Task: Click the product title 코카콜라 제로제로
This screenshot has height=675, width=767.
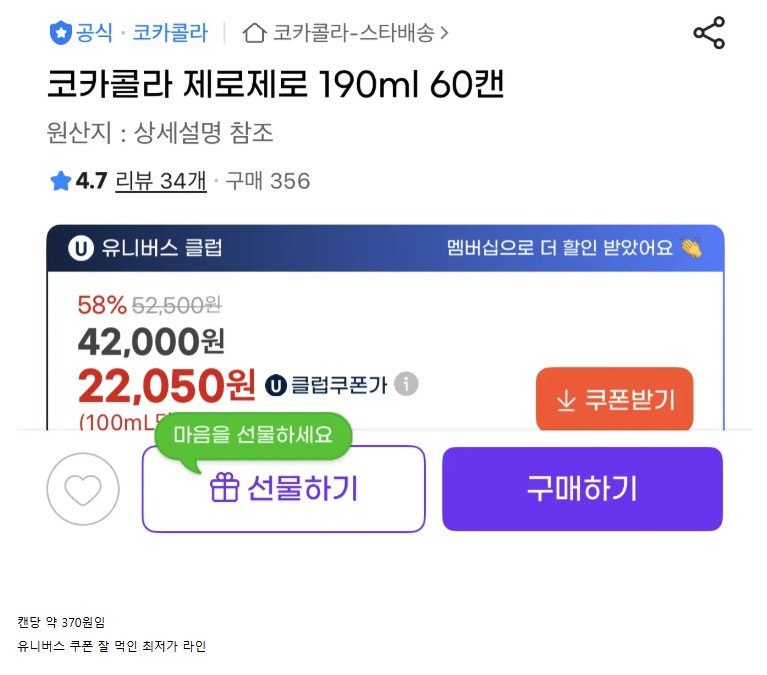Action: 275,85
